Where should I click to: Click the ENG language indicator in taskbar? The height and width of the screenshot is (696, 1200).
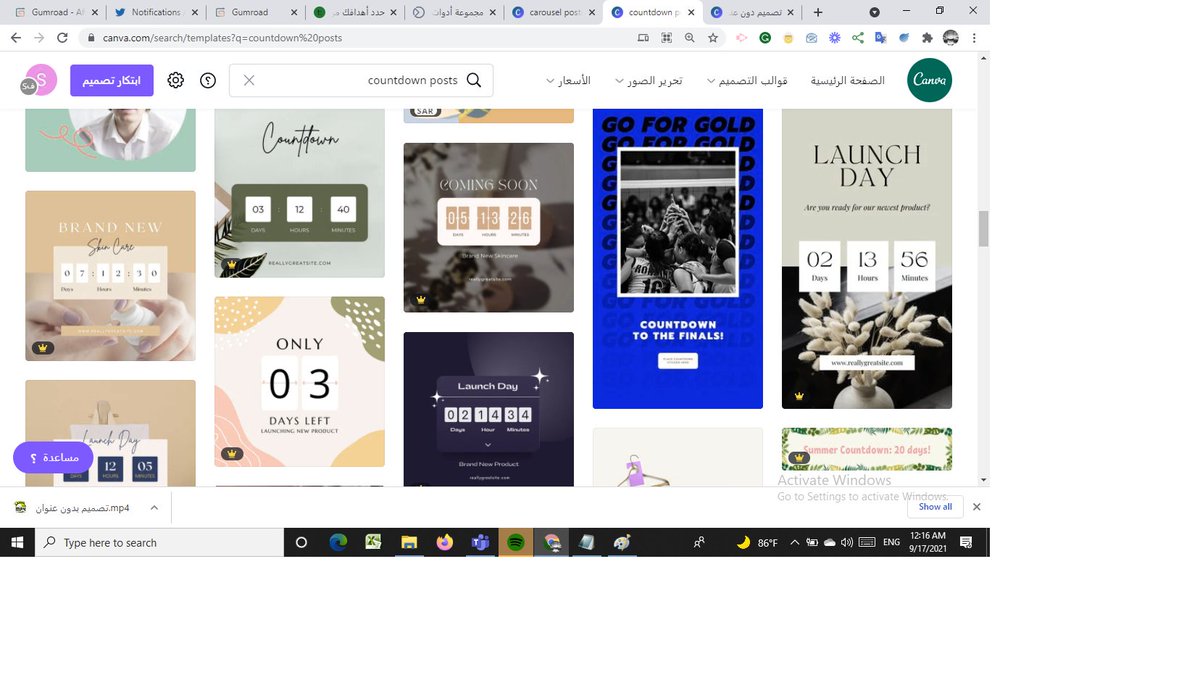(890, 542)
